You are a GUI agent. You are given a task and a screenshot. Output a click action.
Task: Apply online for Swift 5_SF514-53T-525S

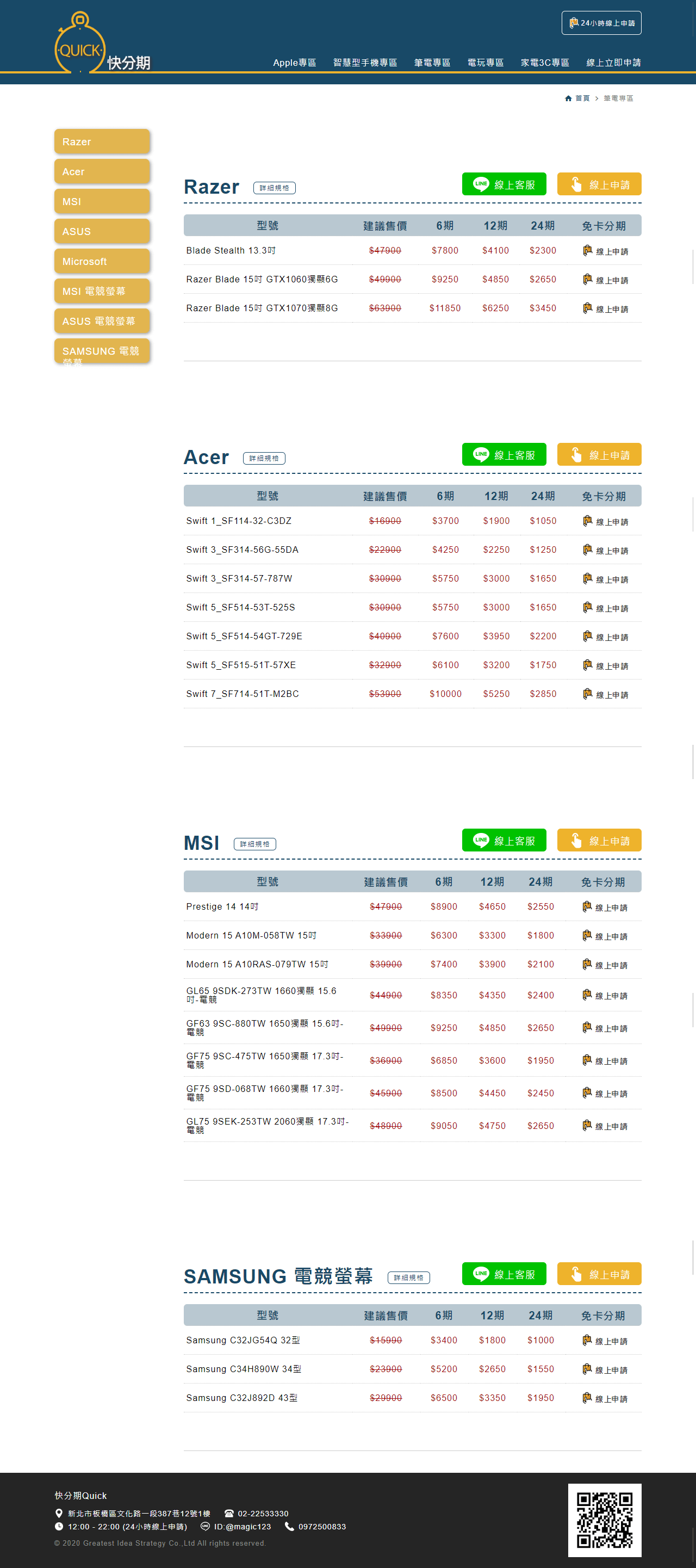605,608
